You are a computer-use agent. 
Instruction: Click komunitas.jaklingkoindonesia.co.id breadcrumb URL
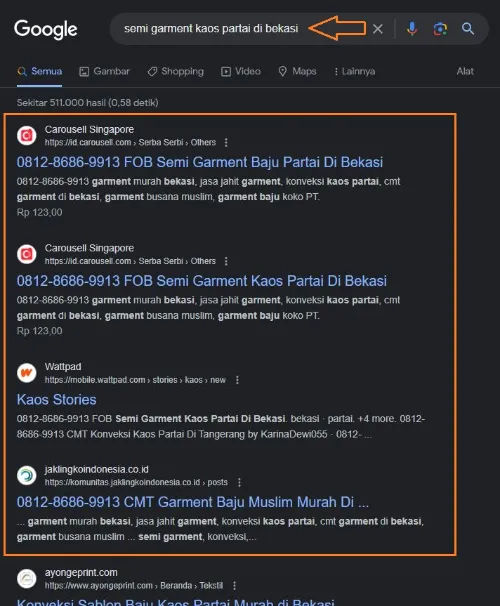(x=136, y=482)
